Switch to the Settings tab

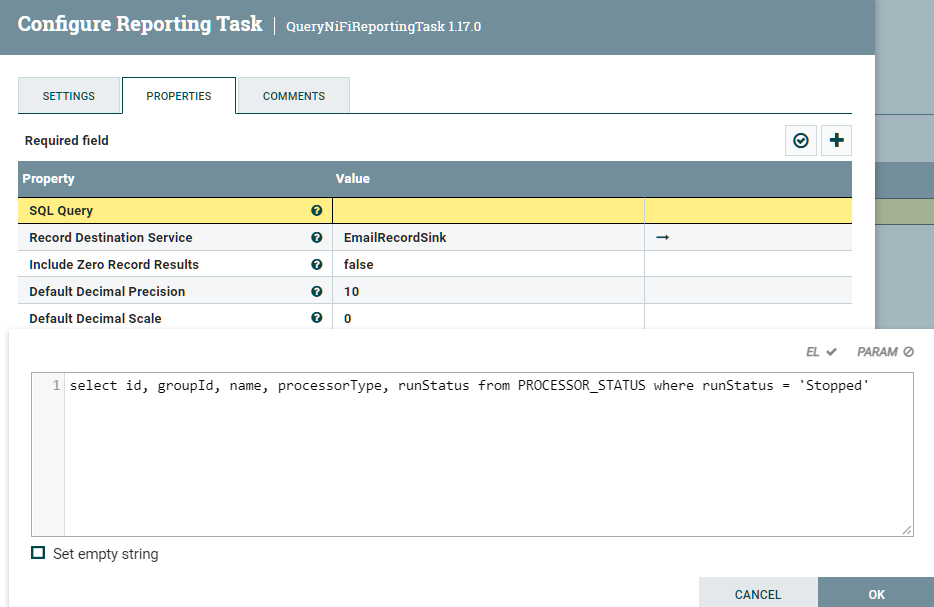69,96
